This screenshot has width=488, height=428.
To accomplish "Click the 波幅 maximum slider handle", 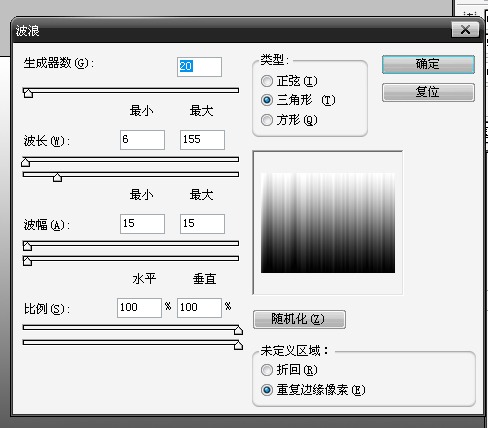I will [28, 261].
